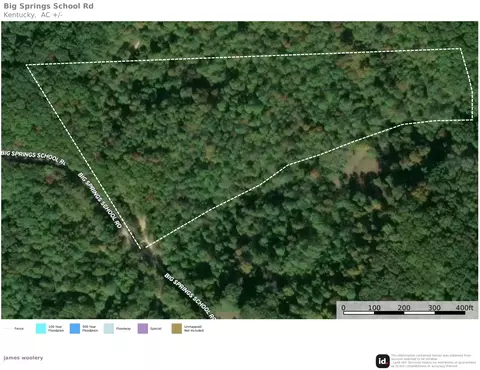Click the cleared field patch below the boundary
Image resolution: width=480 pixels, height=370 pixels.
click(361, 161)
